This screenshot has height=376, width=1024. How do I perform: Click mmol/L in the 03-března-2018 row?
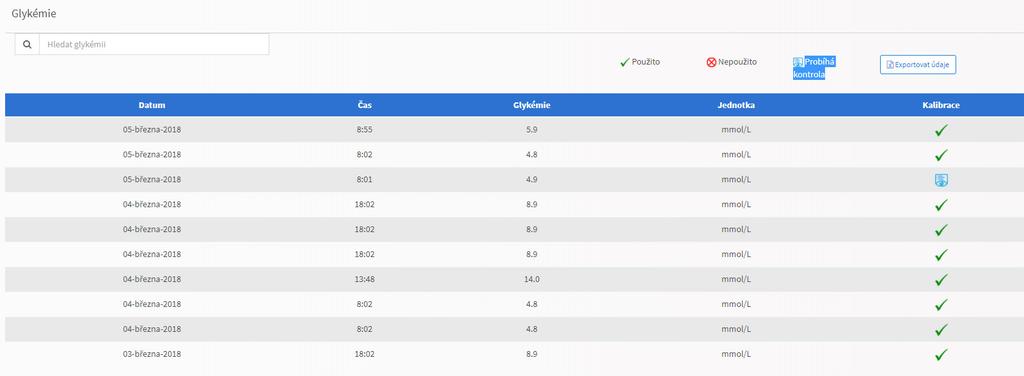click(x=736, y=354)
